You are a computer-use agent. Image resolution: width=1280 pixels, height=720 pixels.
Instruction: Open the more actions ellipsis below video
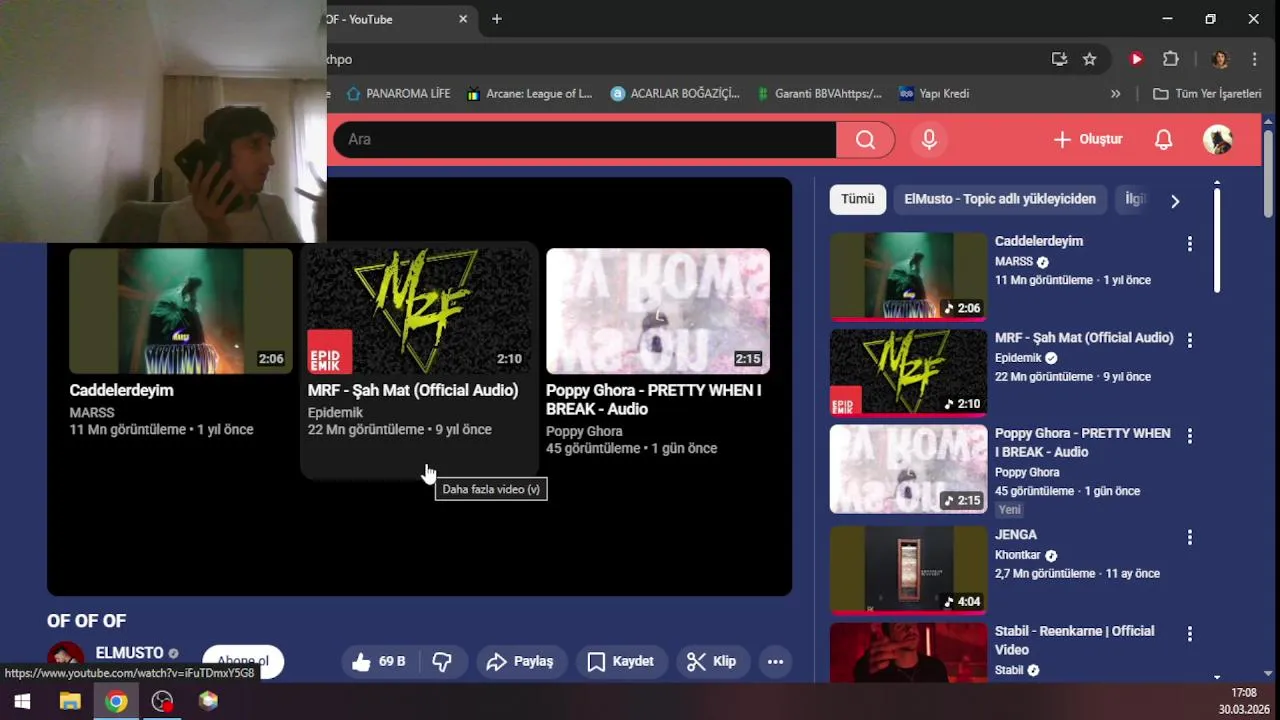[x=775, y=661]
